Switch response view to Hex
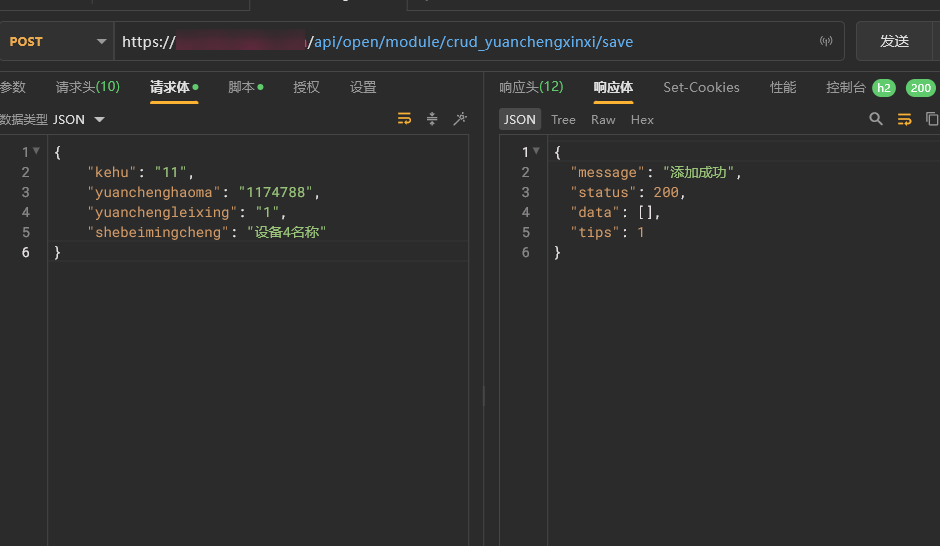Screen dimensions: 940x546 pyautogui.click(x=642, y=120)
